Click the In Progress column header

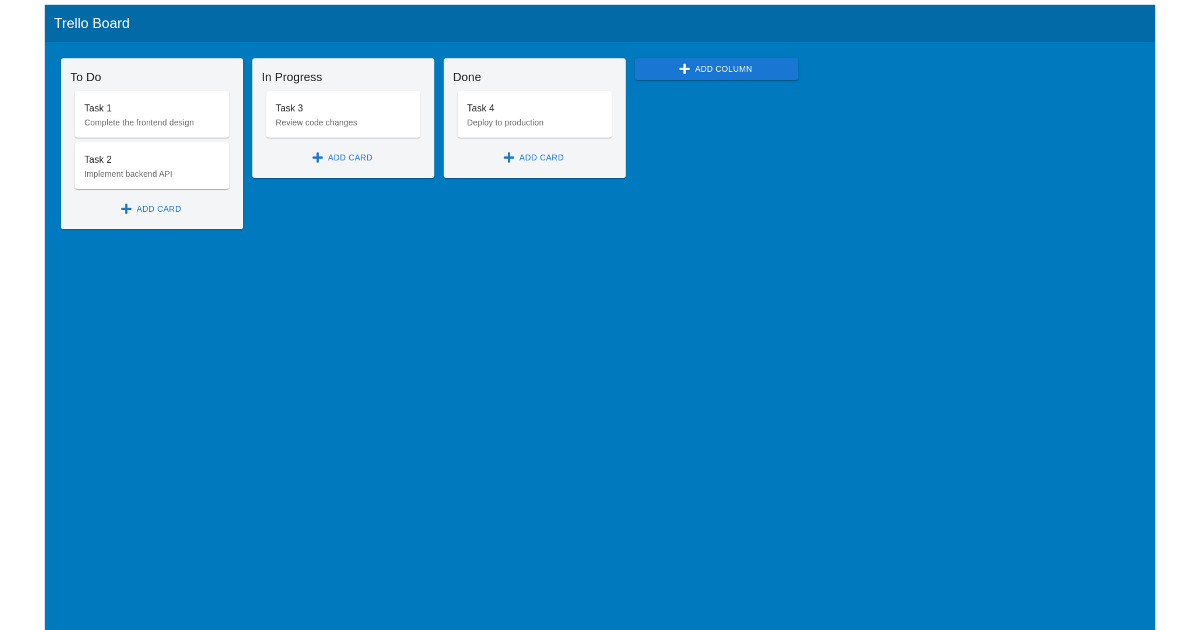pos(291,76)
